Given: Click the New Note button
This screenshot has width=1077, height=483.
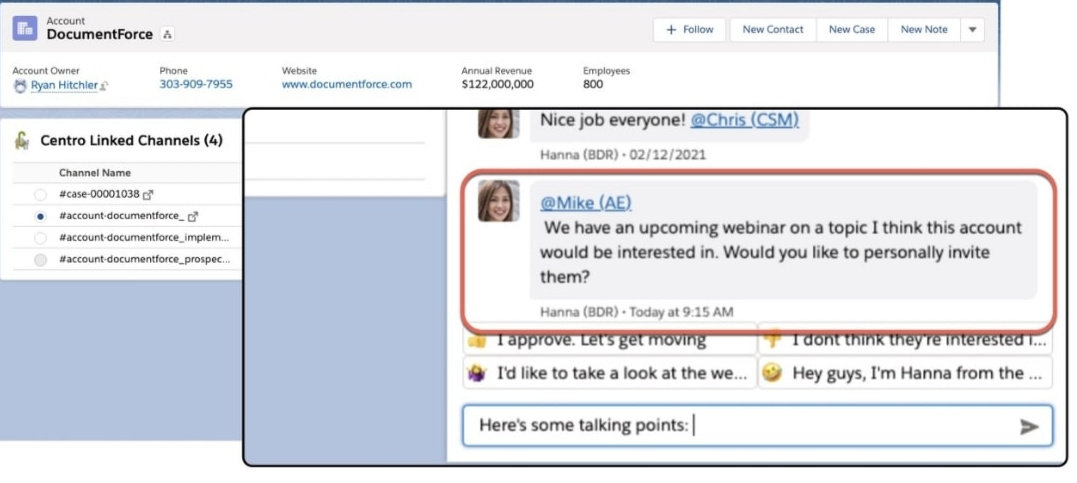Looking at the screenshot, I should click(x=924, y=30).
